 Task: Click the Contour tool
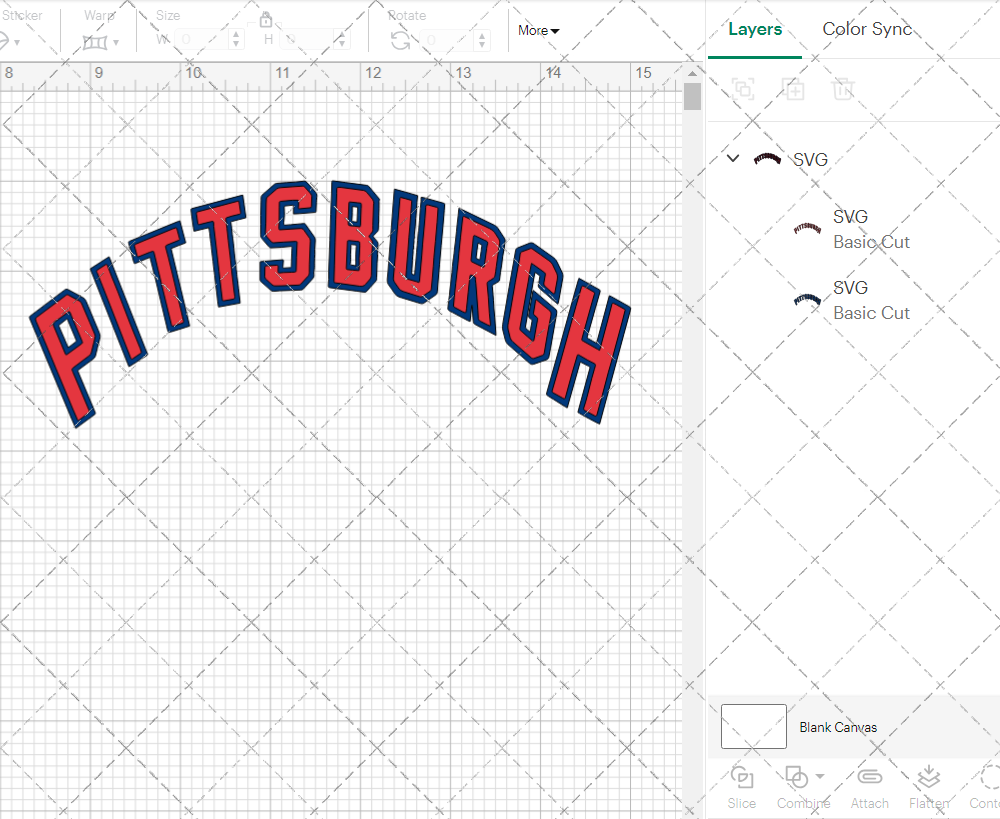[985, 788]
